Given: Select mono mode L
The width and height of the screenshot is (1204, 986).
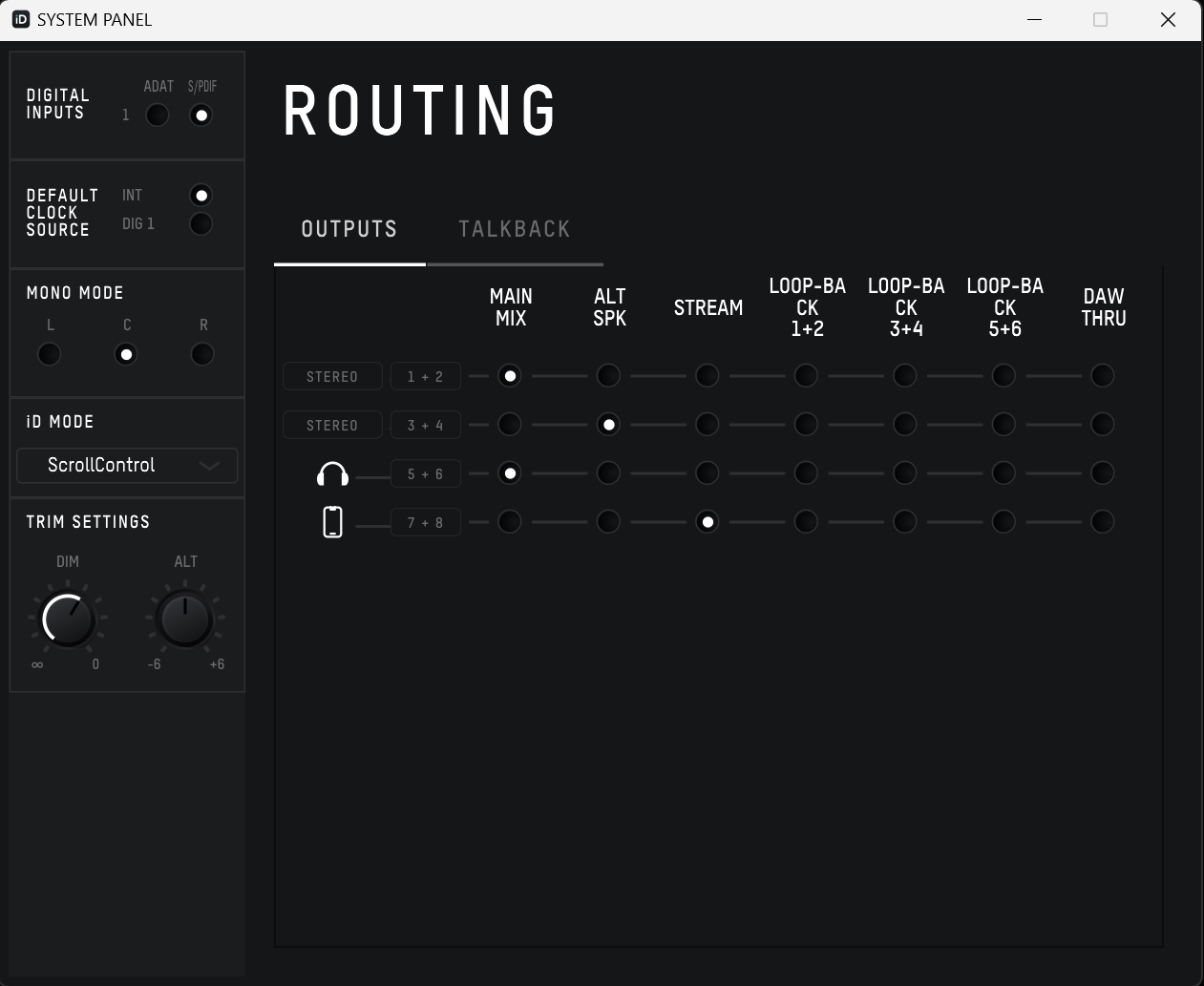Looking at the screenshot, I should coord(50,354).
